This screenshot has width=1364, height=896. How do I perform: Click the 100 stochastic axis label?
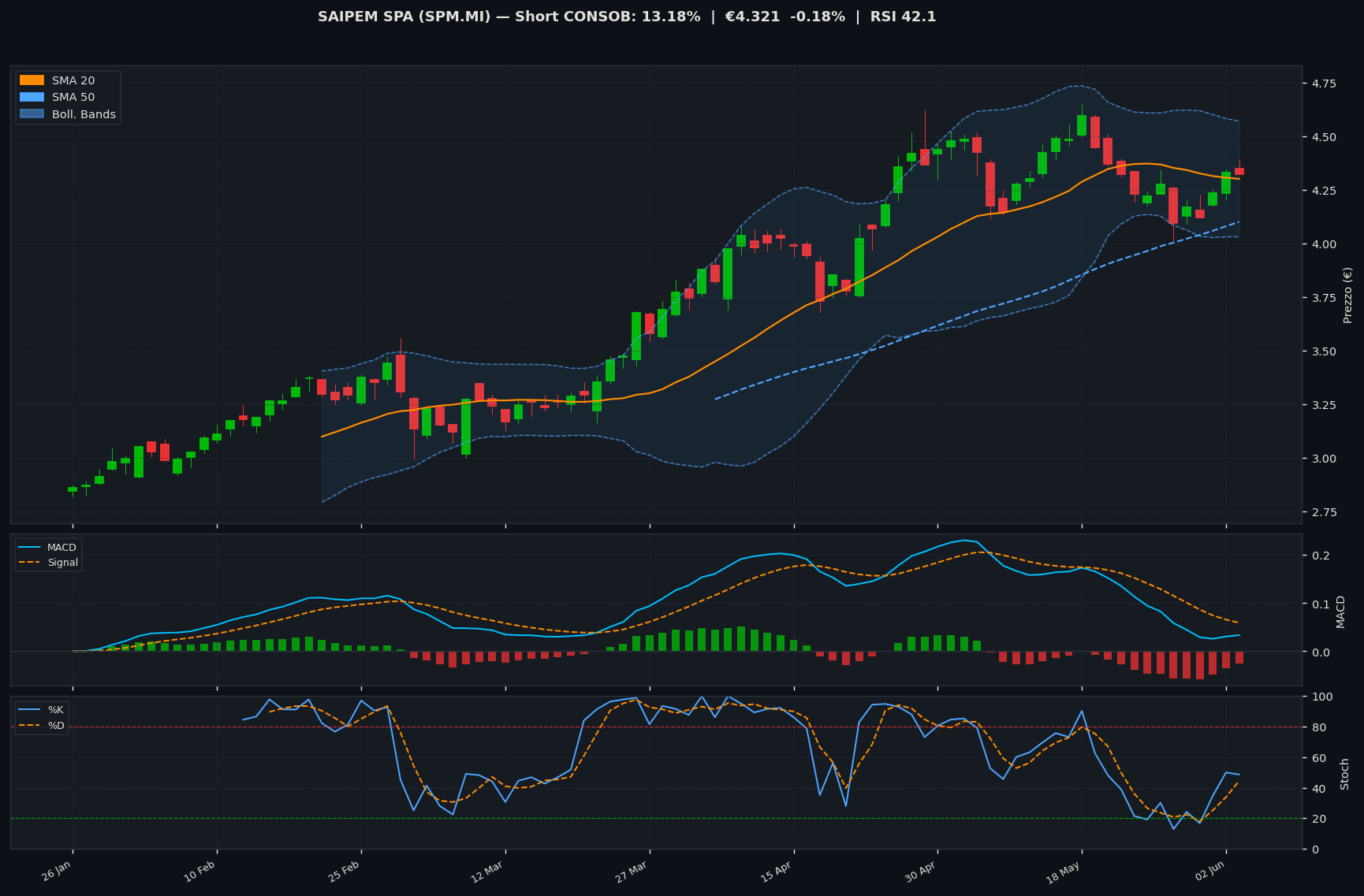tap(1321, 697)
